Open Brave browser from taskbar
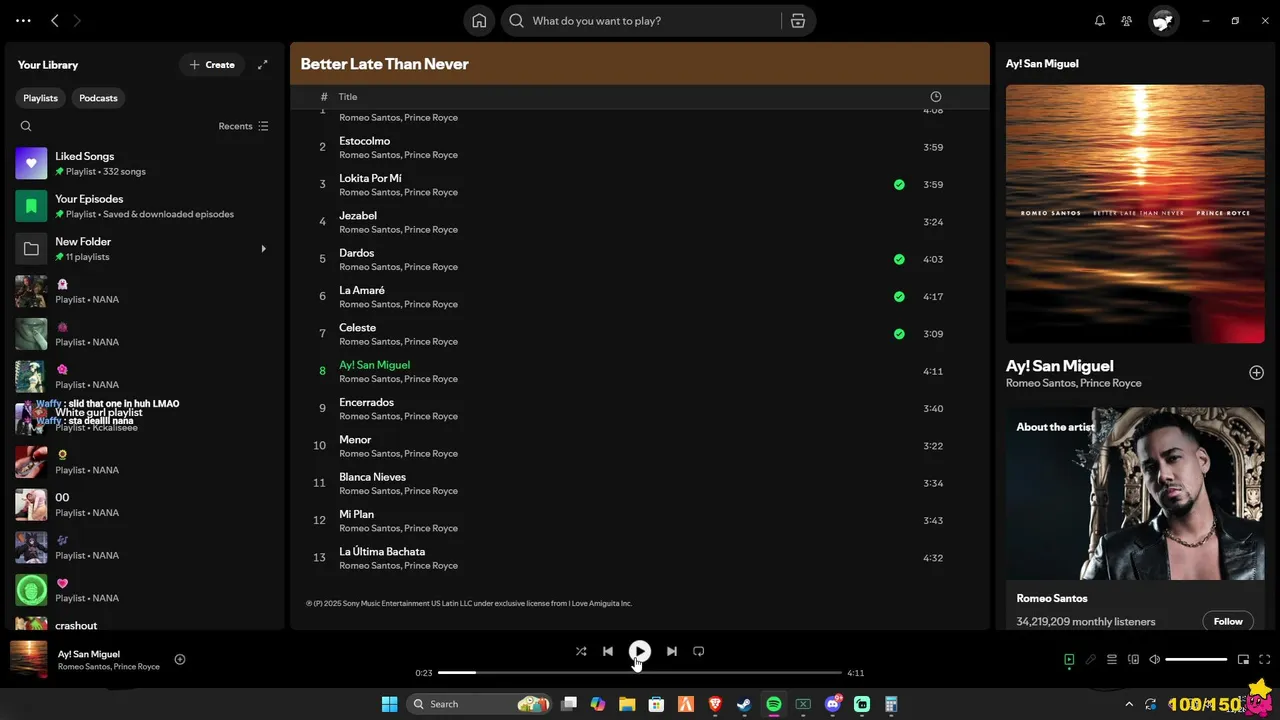 pos(715,705)
